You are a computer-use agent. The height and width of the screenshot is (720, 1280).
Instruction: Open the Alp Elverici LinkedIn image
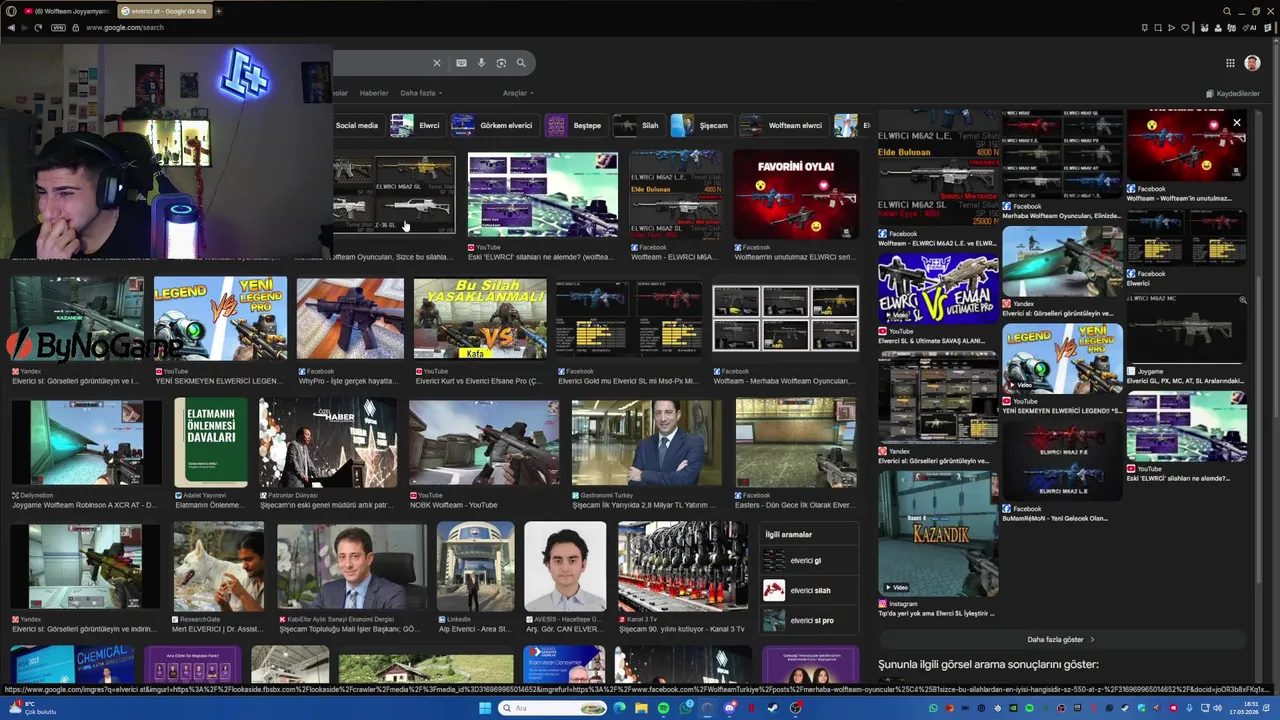click(475, 566)
